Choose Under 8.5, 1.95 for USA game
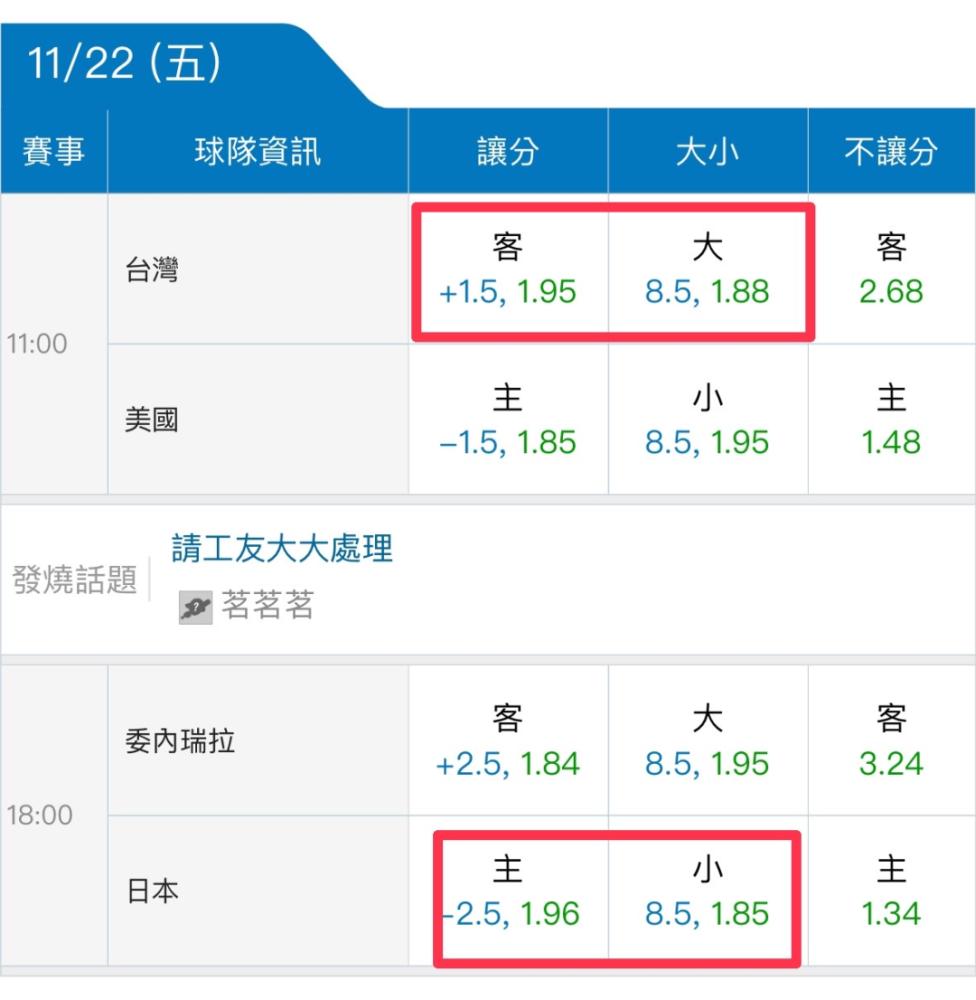This screenshot has height=1000, width=976. [707, 419]
